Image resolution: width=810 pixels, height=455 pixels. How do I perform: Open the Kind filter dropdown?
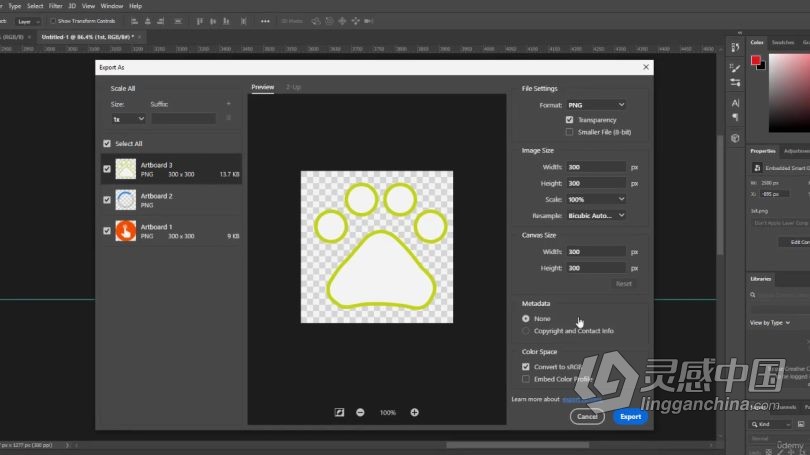(771, 425)
